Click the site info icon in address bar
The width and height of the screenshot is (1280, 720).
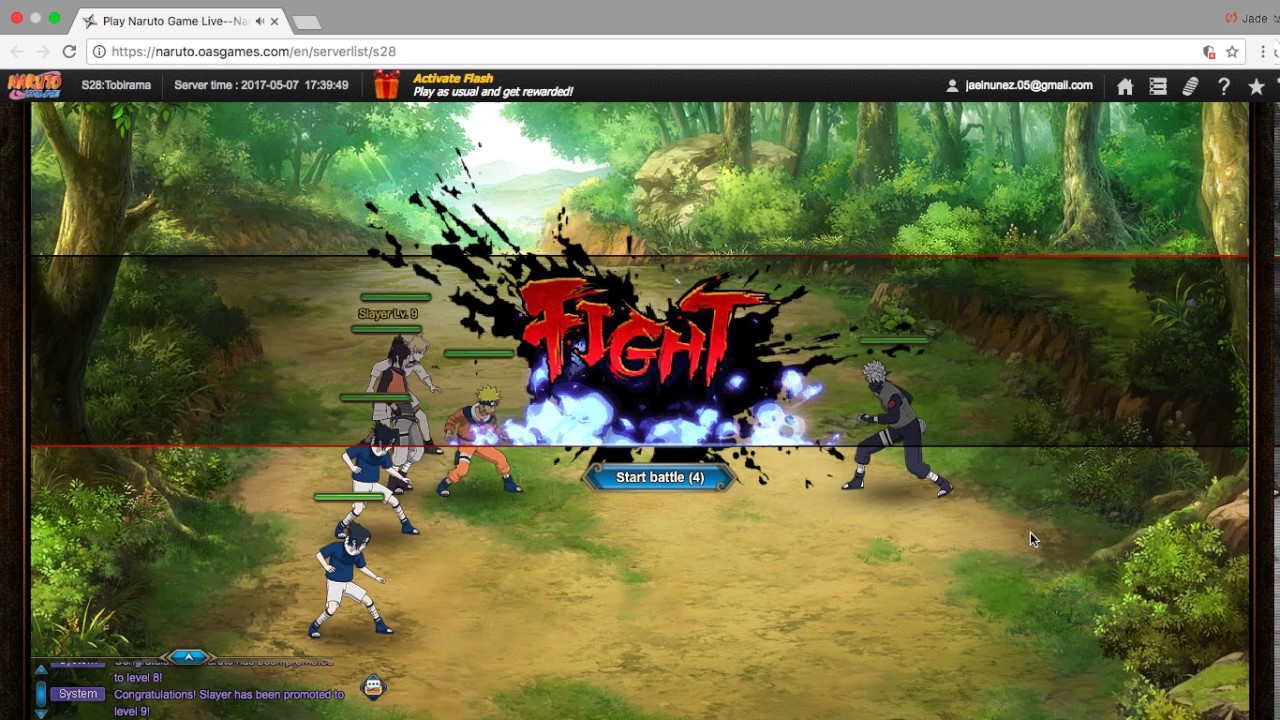(x=99, y=51)
